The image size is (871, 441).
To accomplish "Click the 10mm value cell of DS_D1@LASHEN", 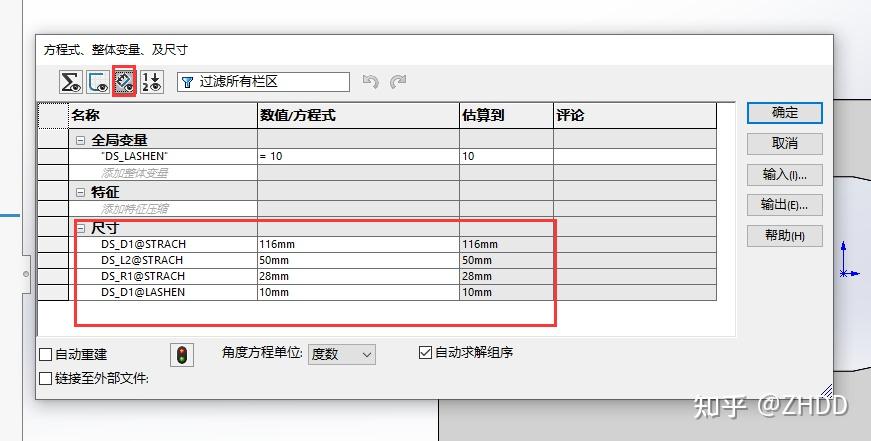I will (x=358, y=293).
